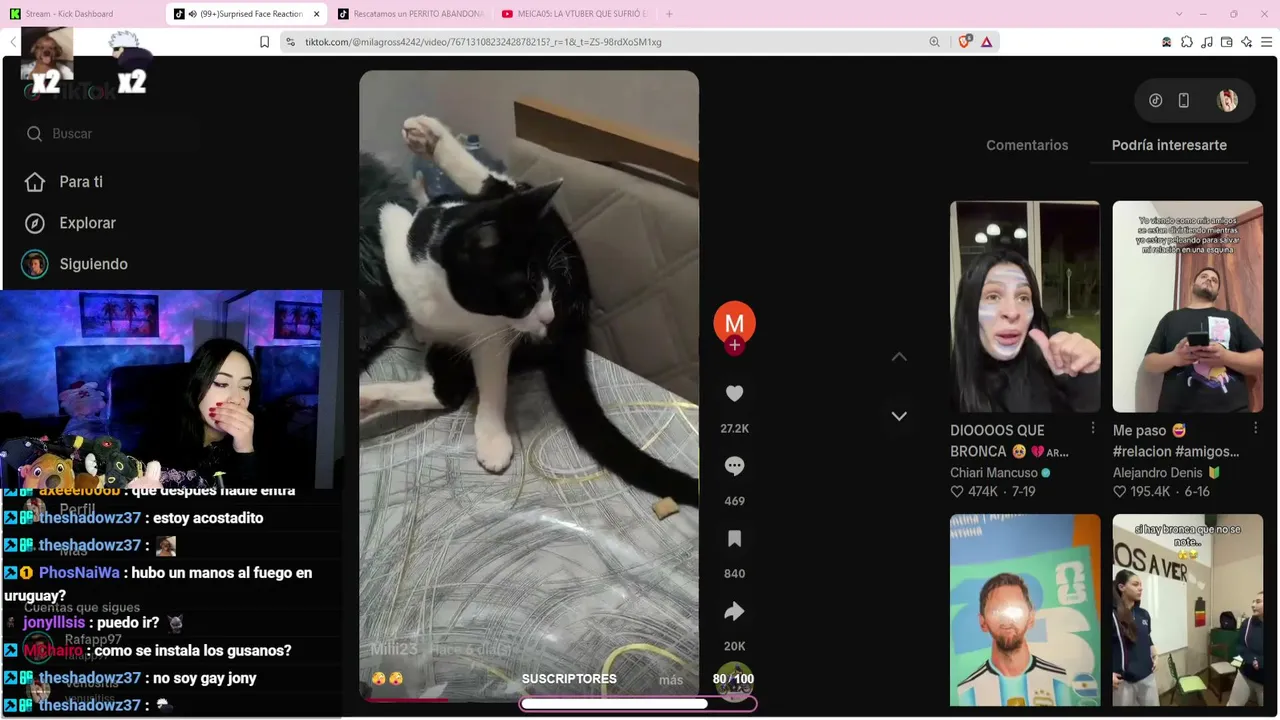1280x720 pixels.
Task: Click chat username PhosNaiWa
Action: (79, 573)
